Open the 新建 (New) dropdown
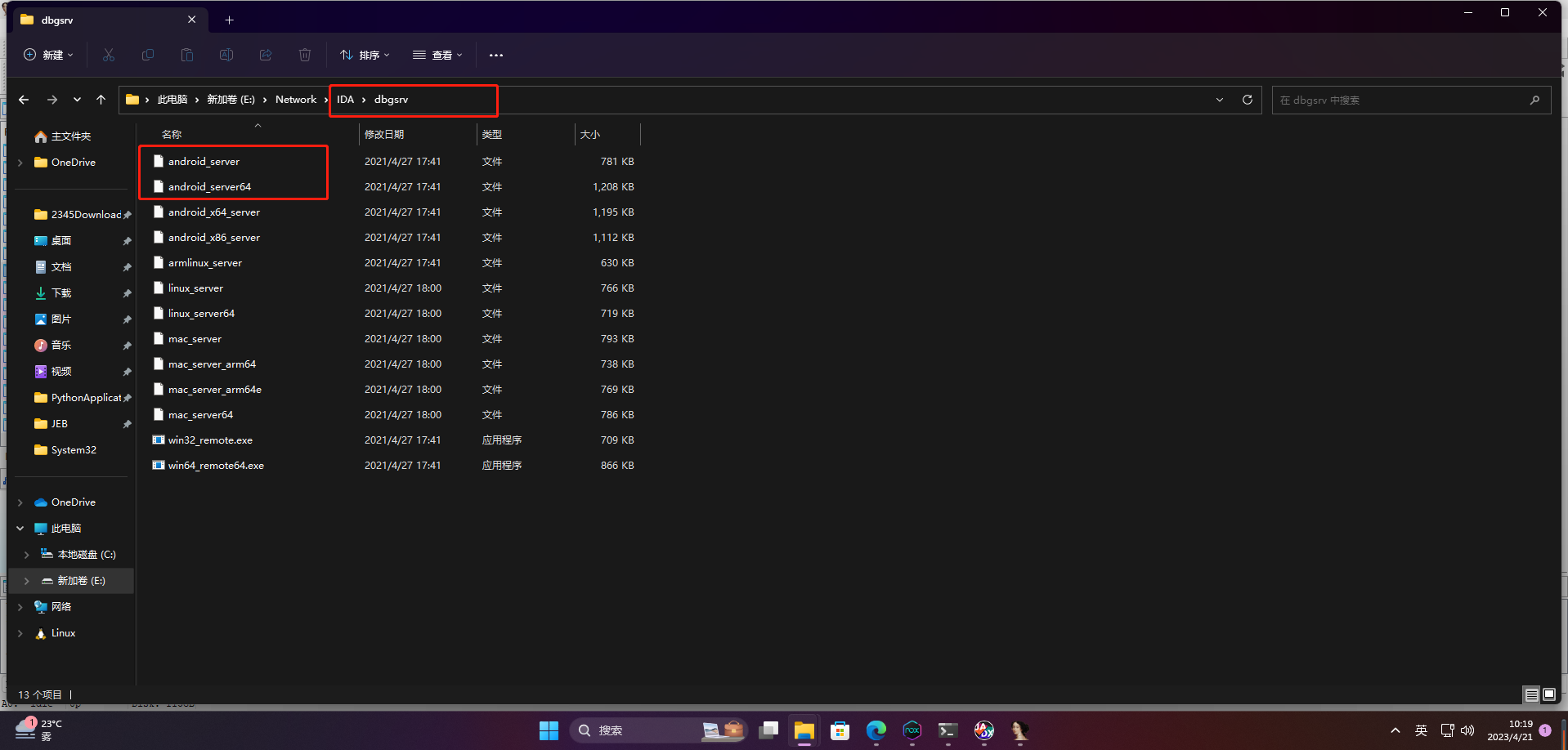The image size is (1568, 750). (x=48, y=55)
